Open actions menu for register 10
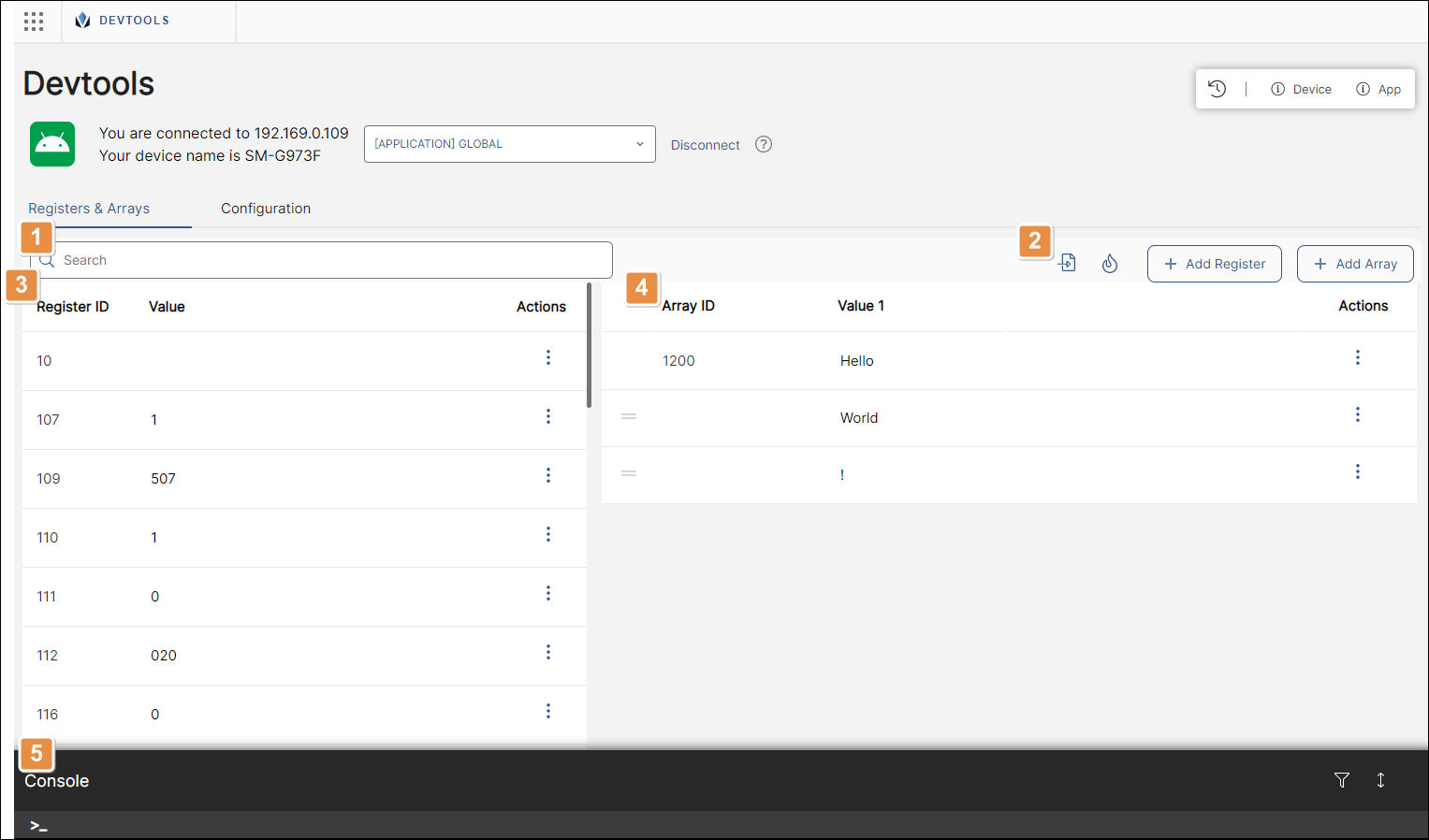 click(548, 358)
